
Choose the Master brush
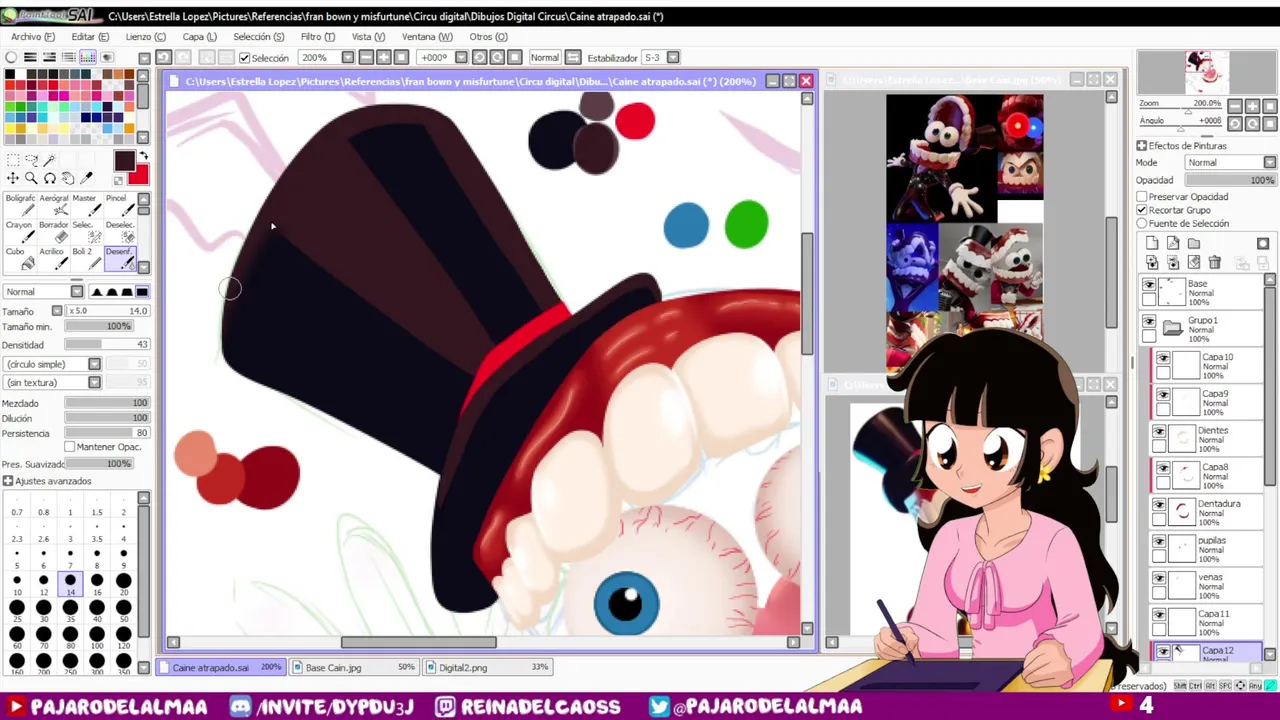[87, 205]
